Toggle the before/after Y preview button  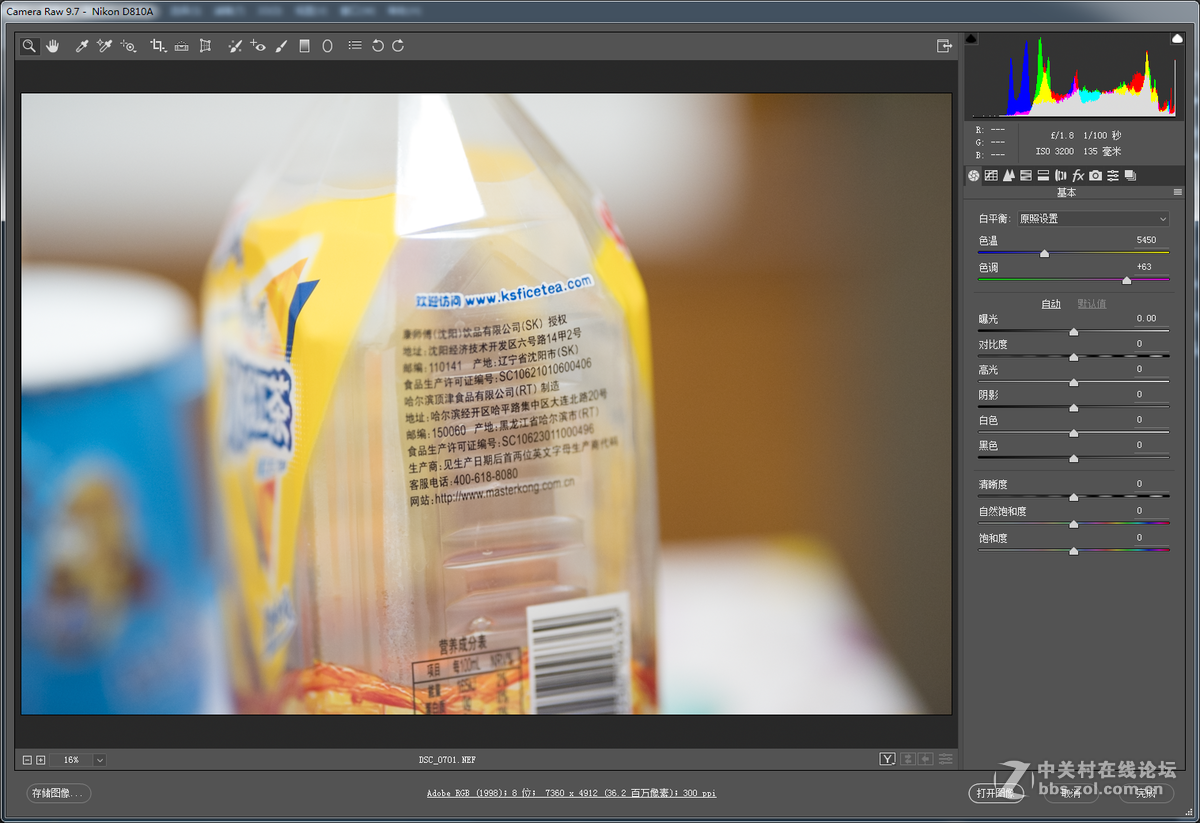point(887,760)
